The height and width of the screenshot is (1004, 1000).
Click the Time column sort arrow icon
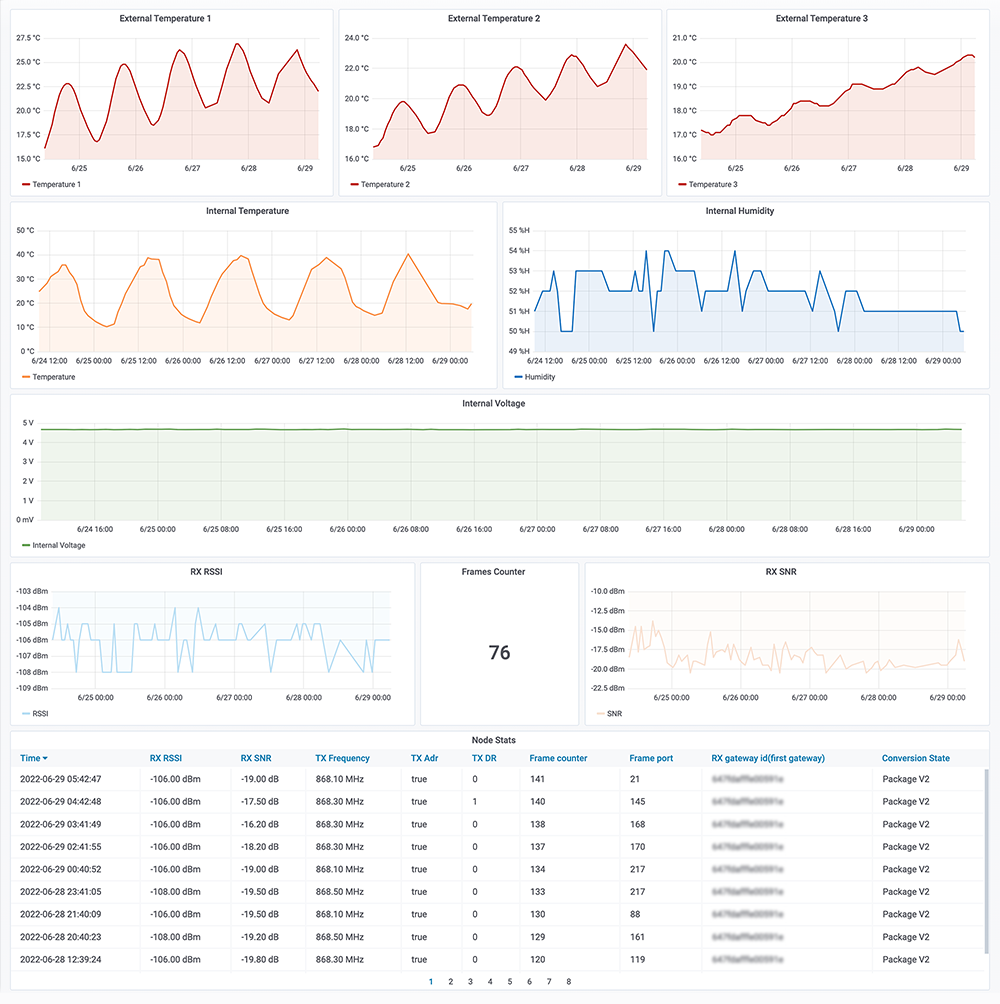click(x=45, y=759)
